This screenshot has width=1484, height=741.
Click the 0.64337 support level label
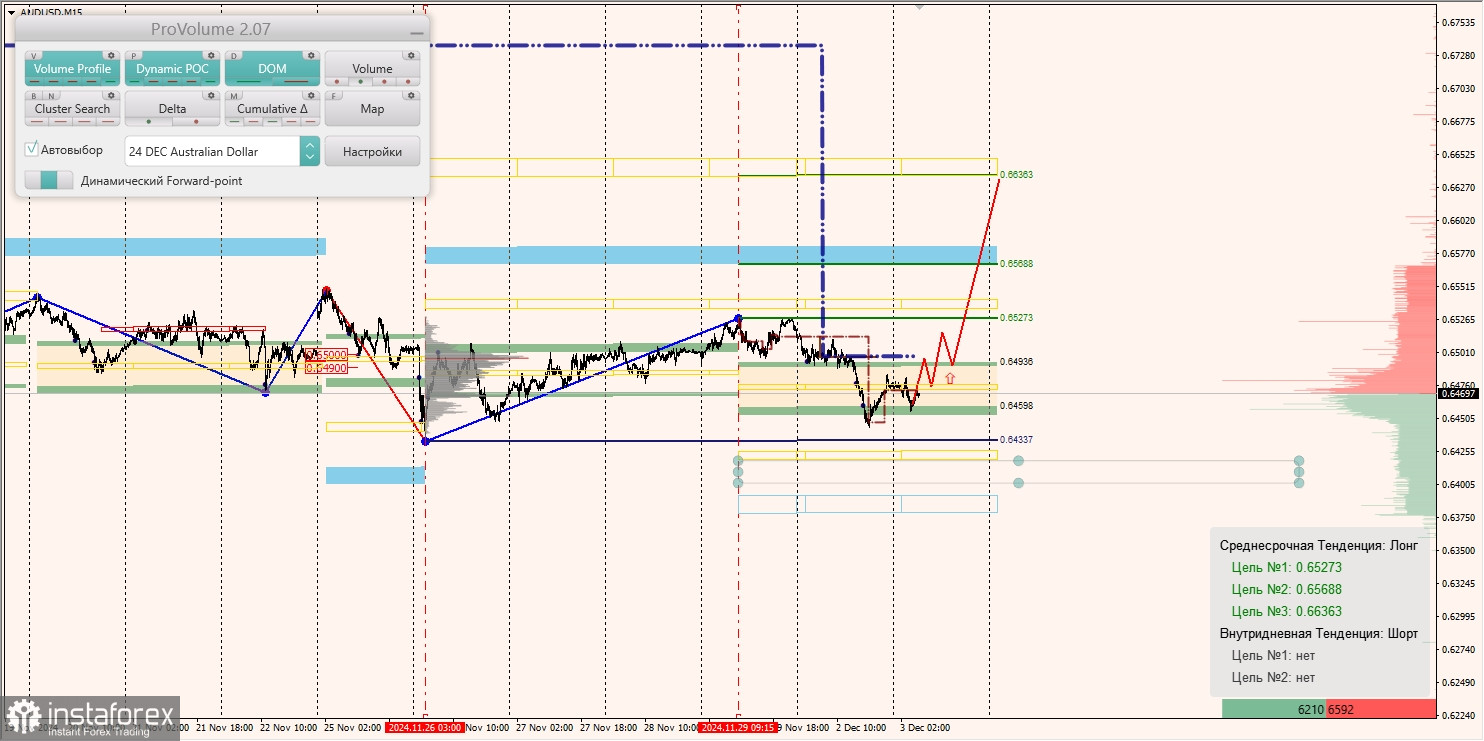[x=1016, y=439]
